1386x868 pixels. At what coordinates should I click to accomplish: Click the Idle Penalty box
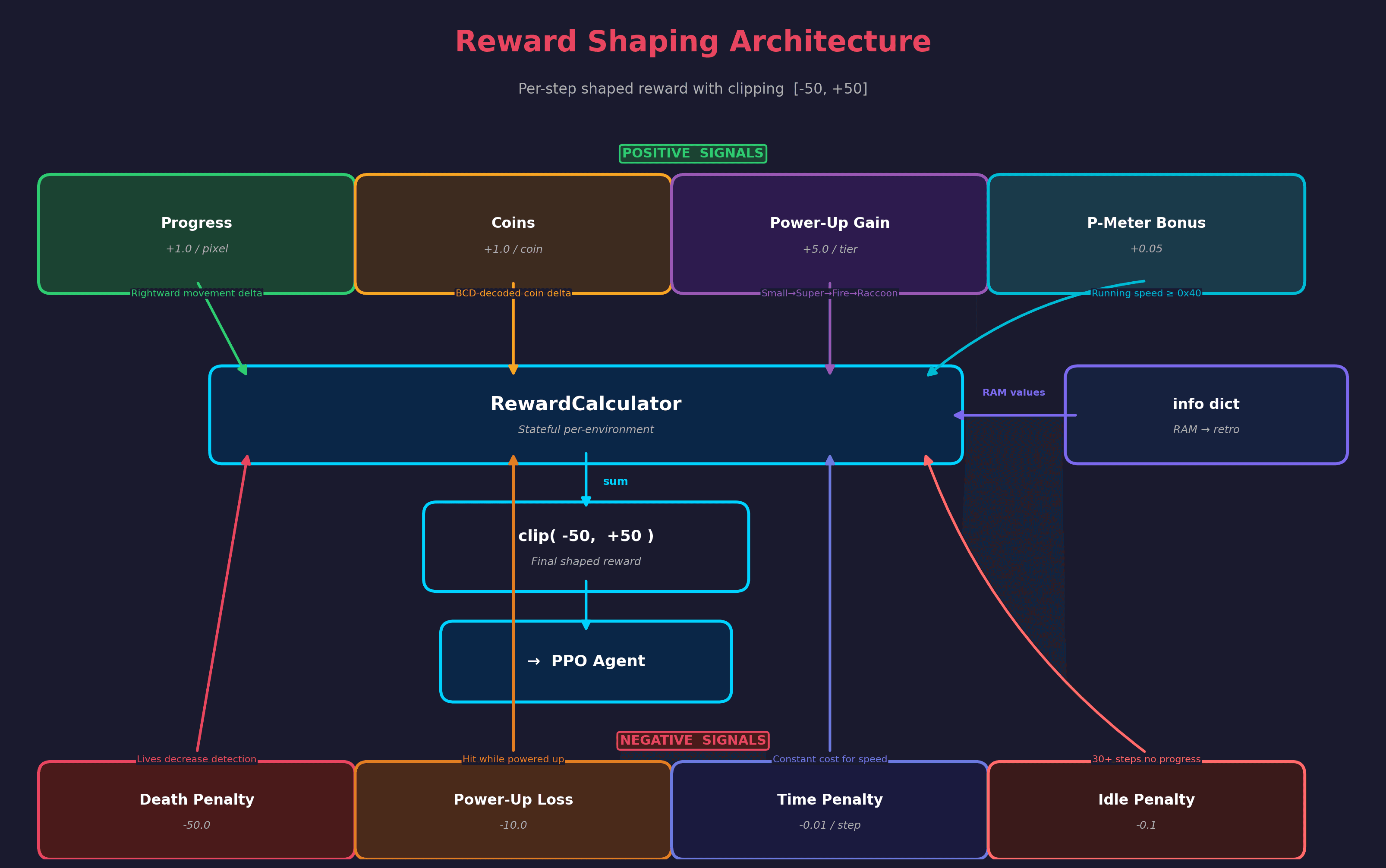tap(1146, 809)
